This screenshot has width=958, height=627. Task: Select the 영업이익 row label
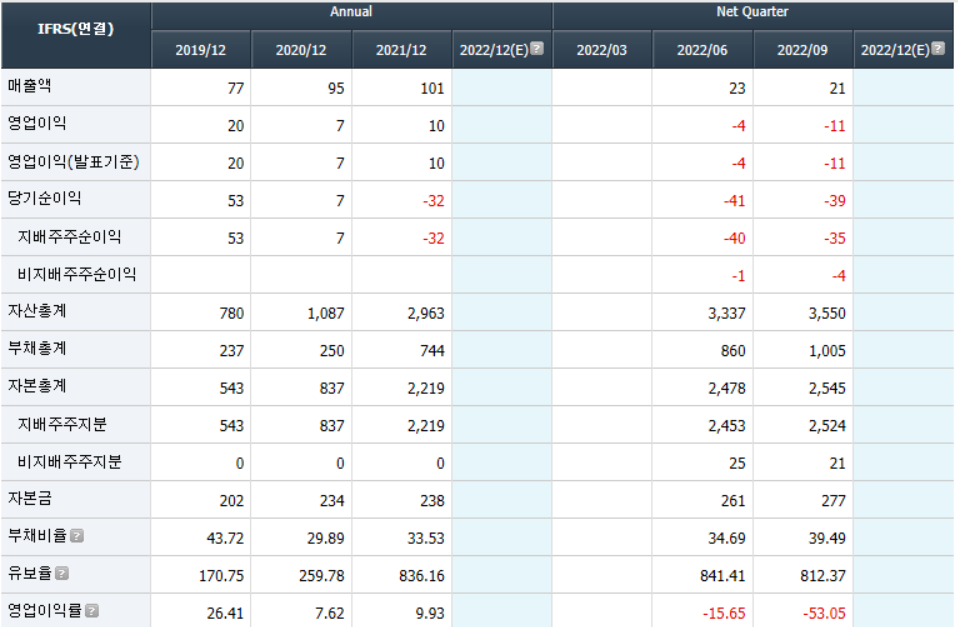pyautogui.click(x=37, y=123)
